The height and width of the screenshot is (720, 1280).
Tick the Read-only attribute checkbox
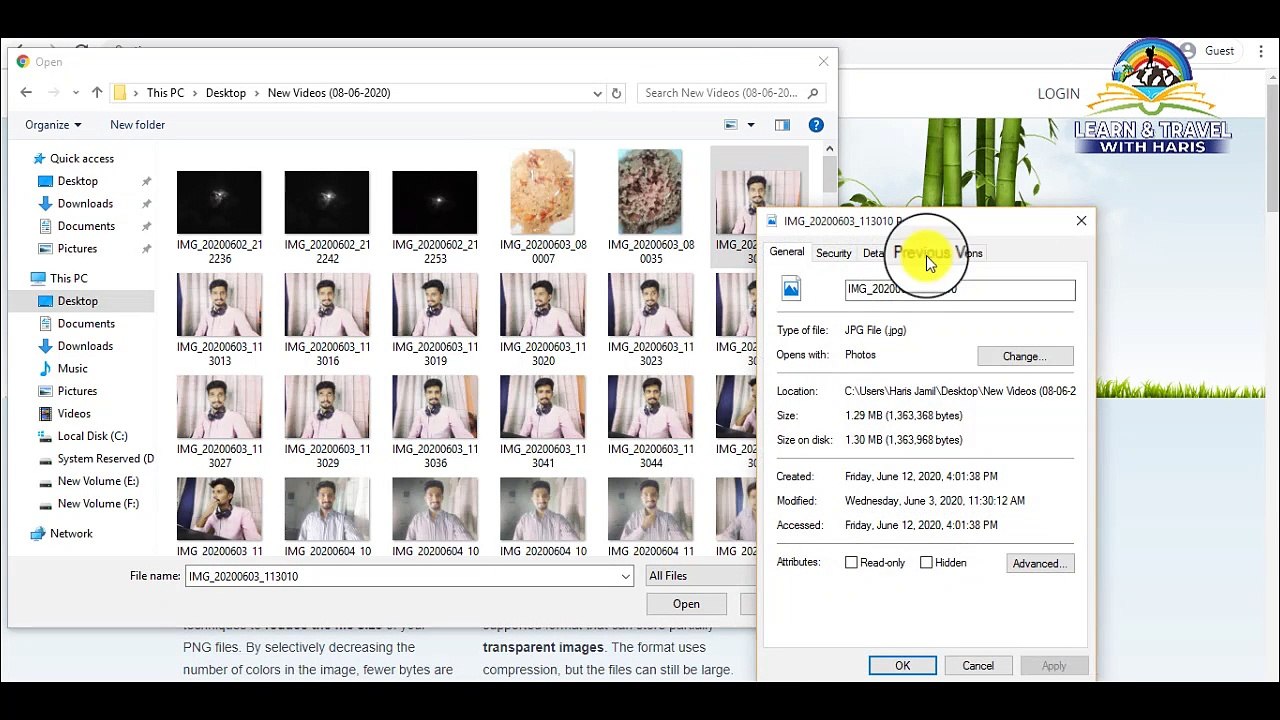pos(852,563)
